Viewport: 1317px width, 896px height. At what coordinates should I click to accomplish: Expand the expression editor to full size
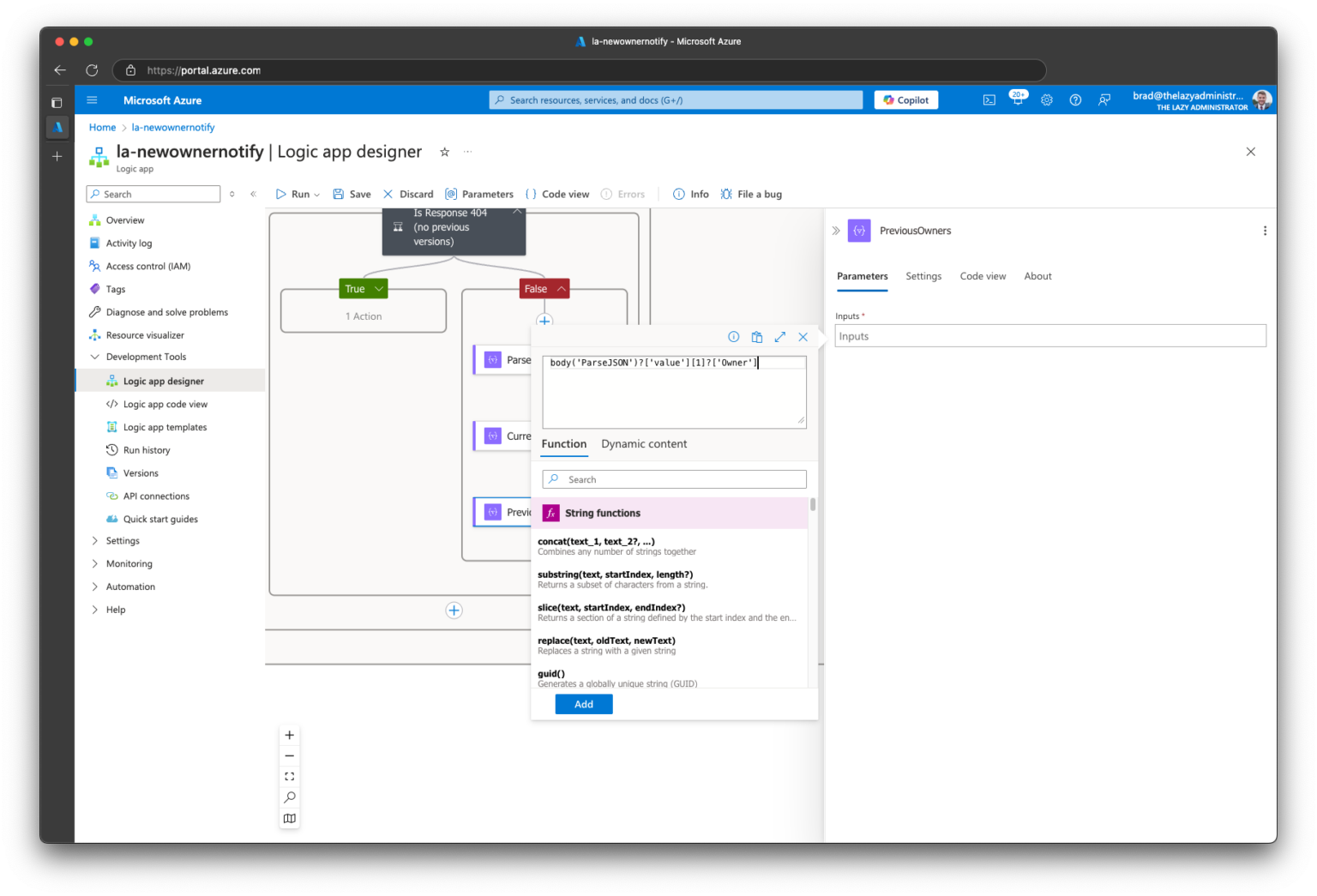[779, 337]
